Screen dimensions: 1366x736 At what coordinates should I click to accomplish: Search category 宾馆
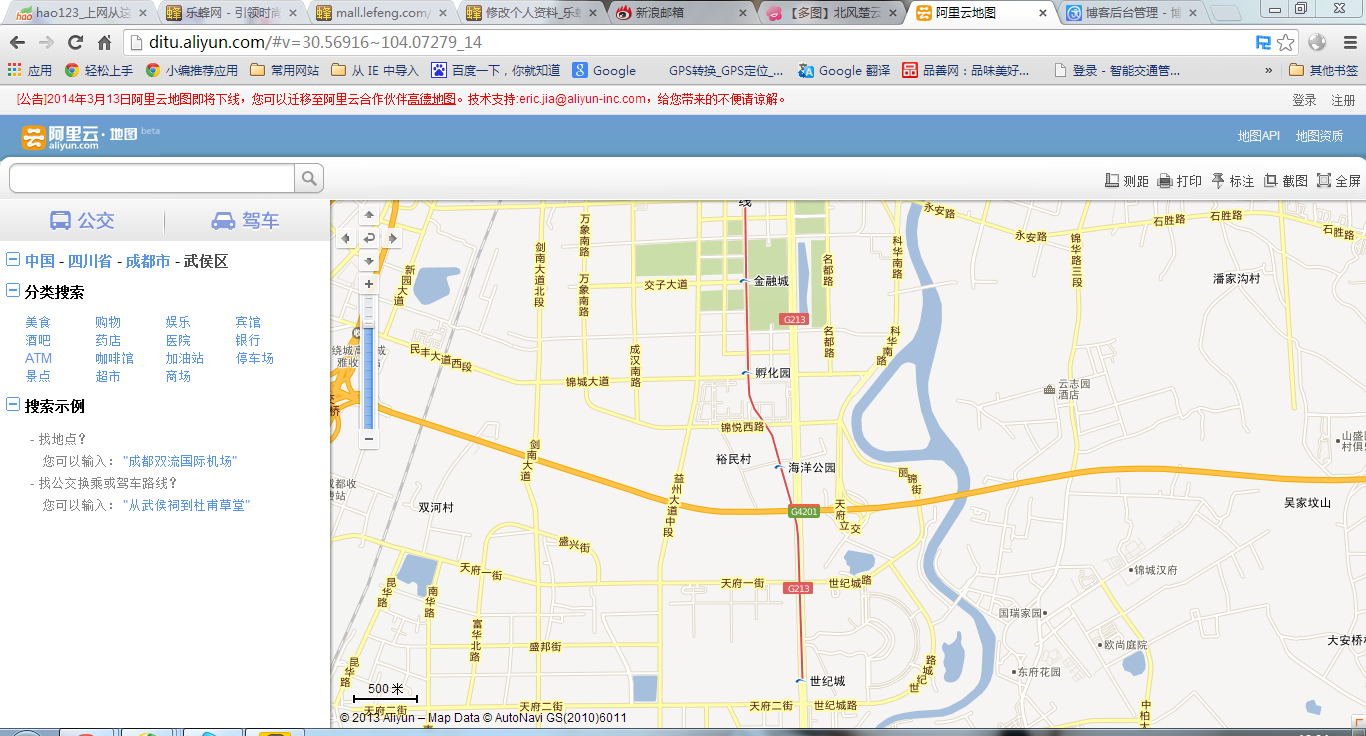[248, 322]
